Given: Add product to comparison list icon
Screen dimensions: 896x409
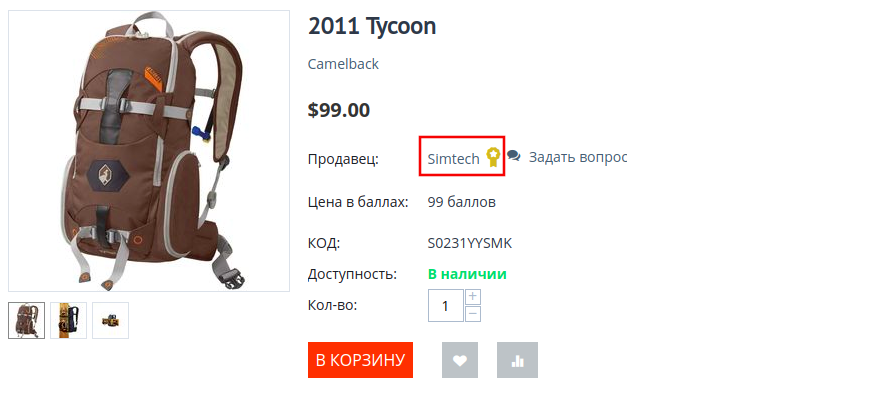Looking at the screenshot, I should 517,360.
